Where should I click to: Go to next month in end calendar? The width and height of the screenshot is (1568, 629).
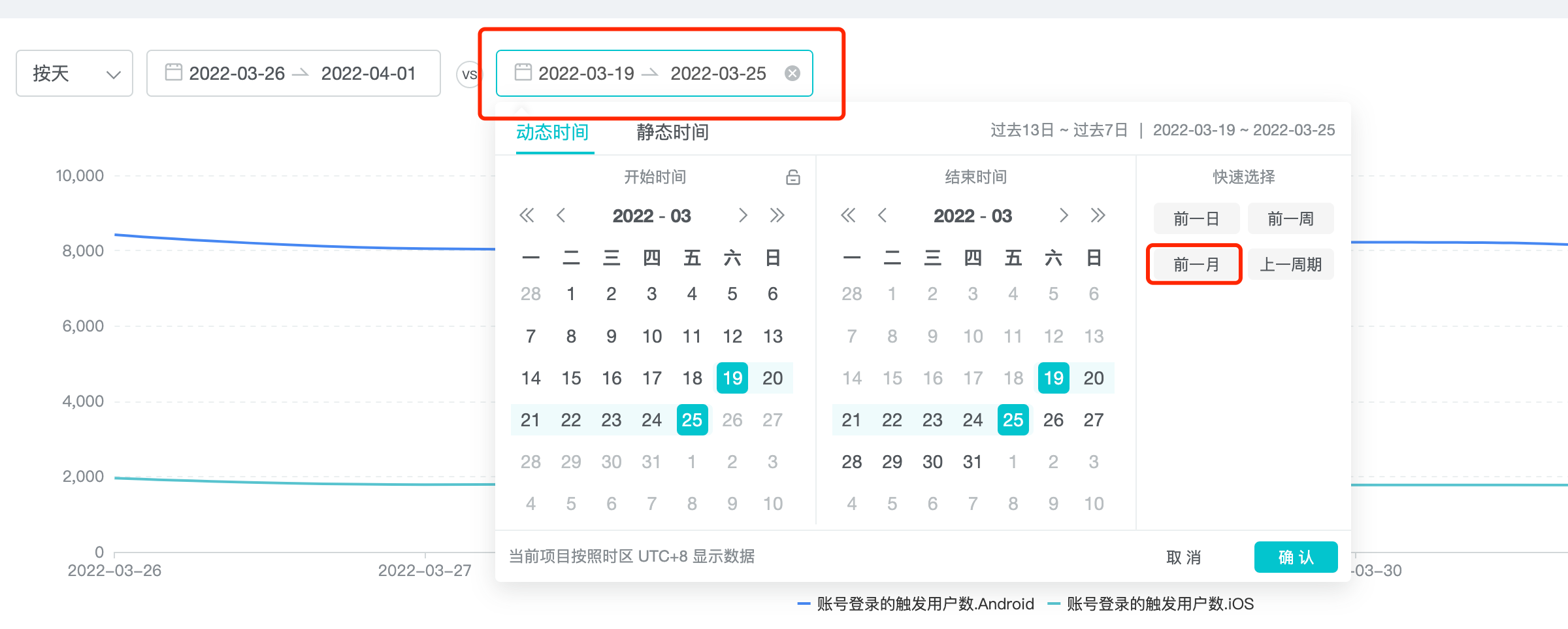pyautogui.click(x=1064, y=216)
